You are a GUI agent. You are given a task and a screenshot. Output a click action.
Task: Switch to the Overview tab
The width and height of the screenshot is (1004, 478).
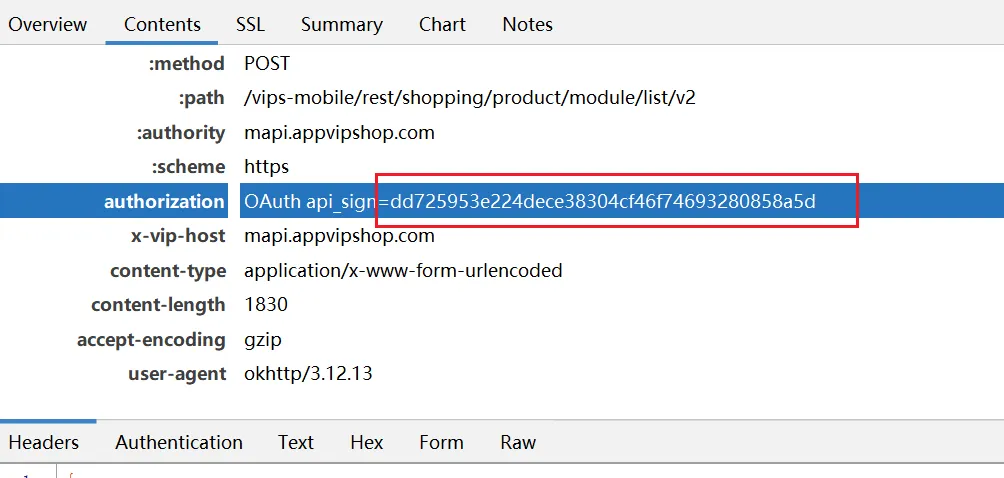(x=47, y=24)
